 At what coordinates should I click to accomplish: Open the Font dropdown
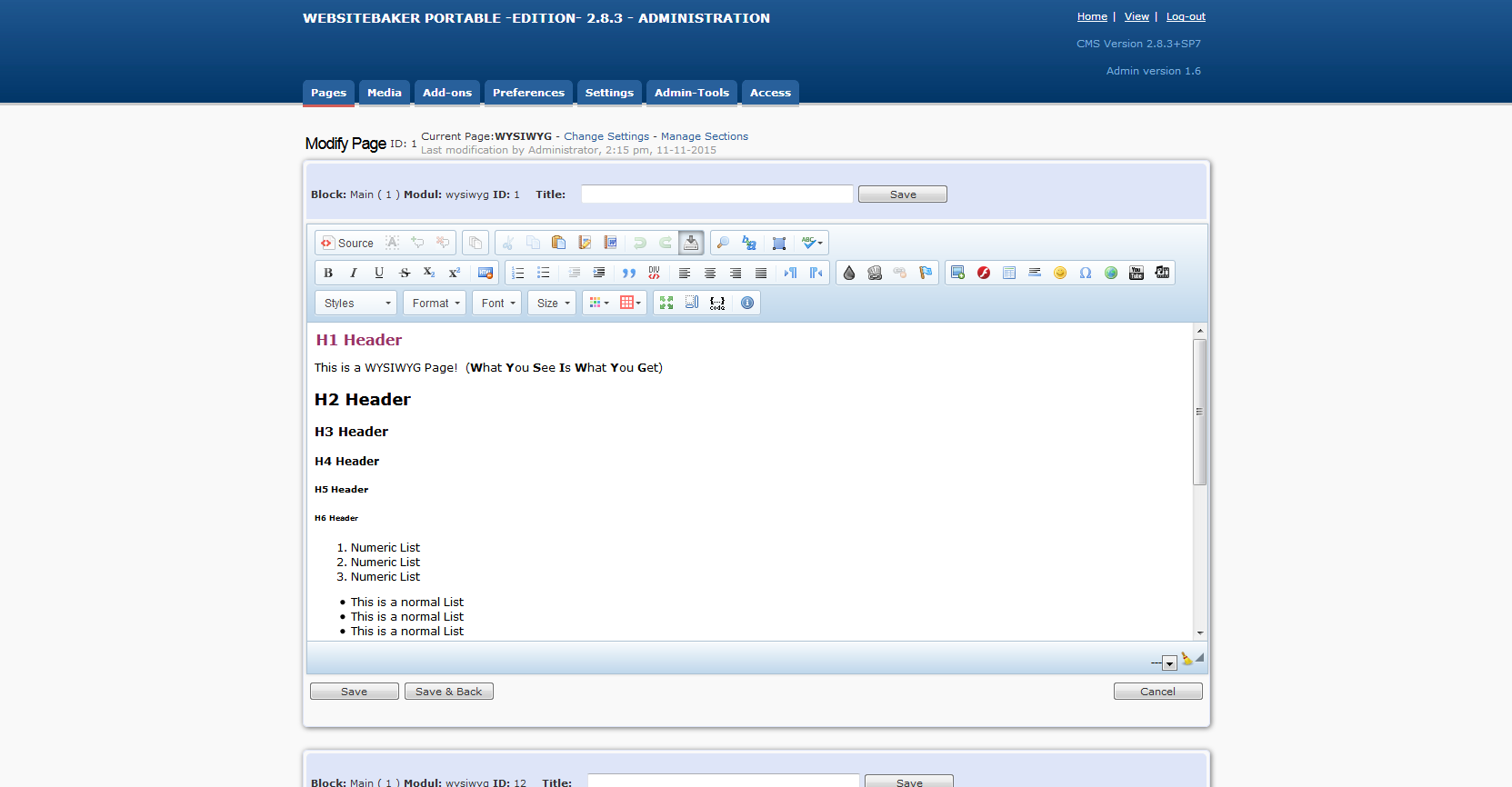pyautogui.click(x=497, y=303)
